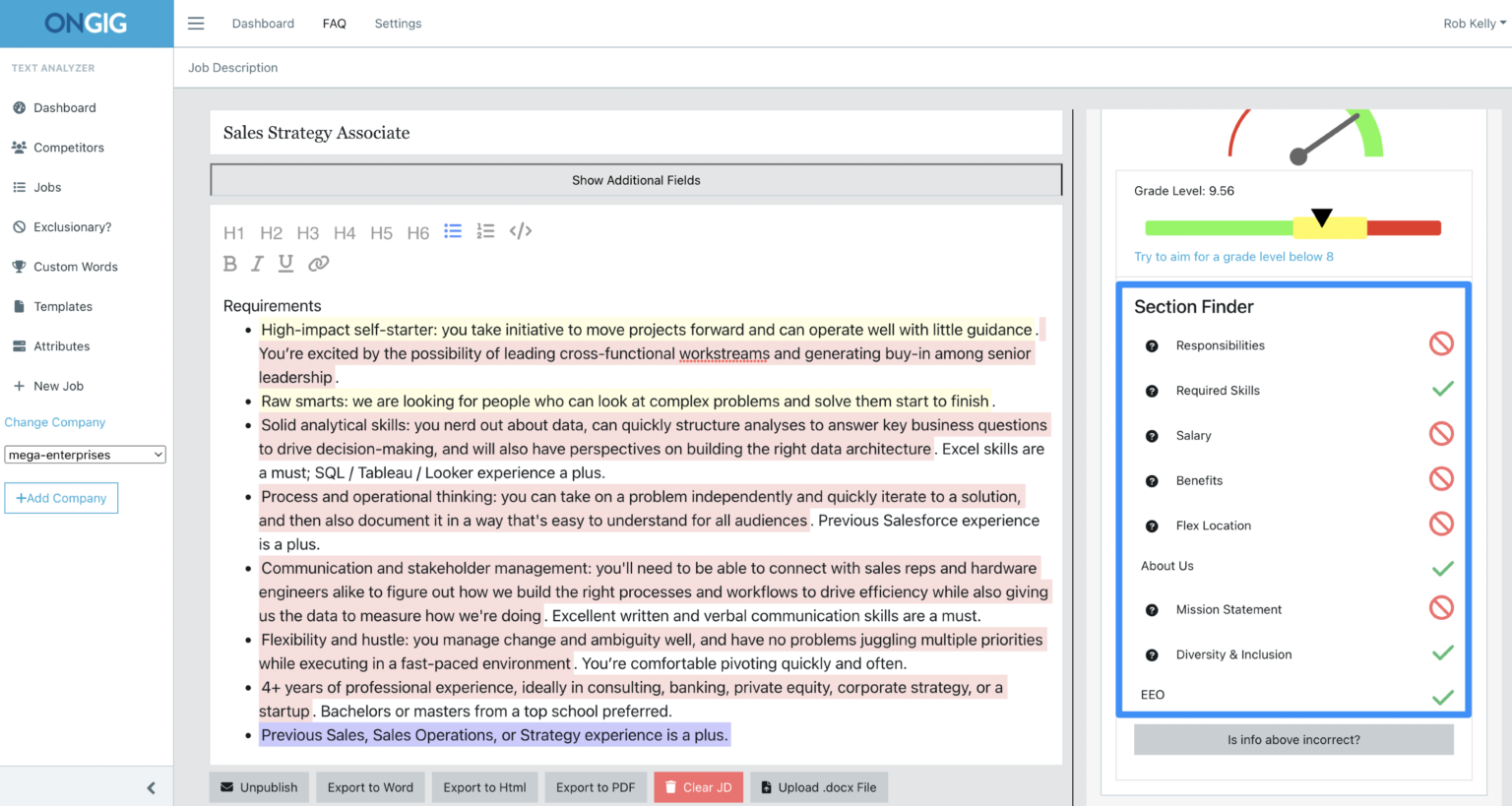
Task: Go to Settings in the top bar
Action: pyautogui.click(x=398, y=23)
